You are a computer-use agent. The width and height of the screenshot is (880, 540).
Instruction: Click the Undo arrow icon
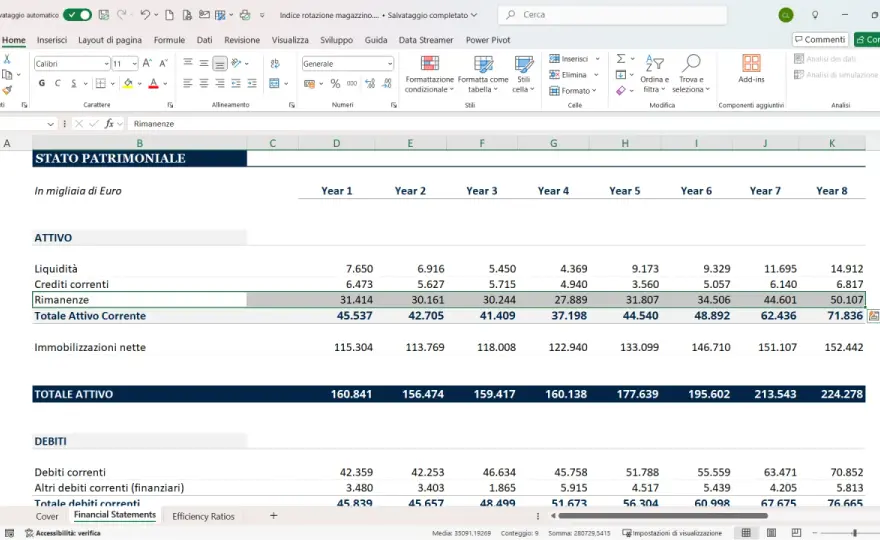tap(145, 15)
